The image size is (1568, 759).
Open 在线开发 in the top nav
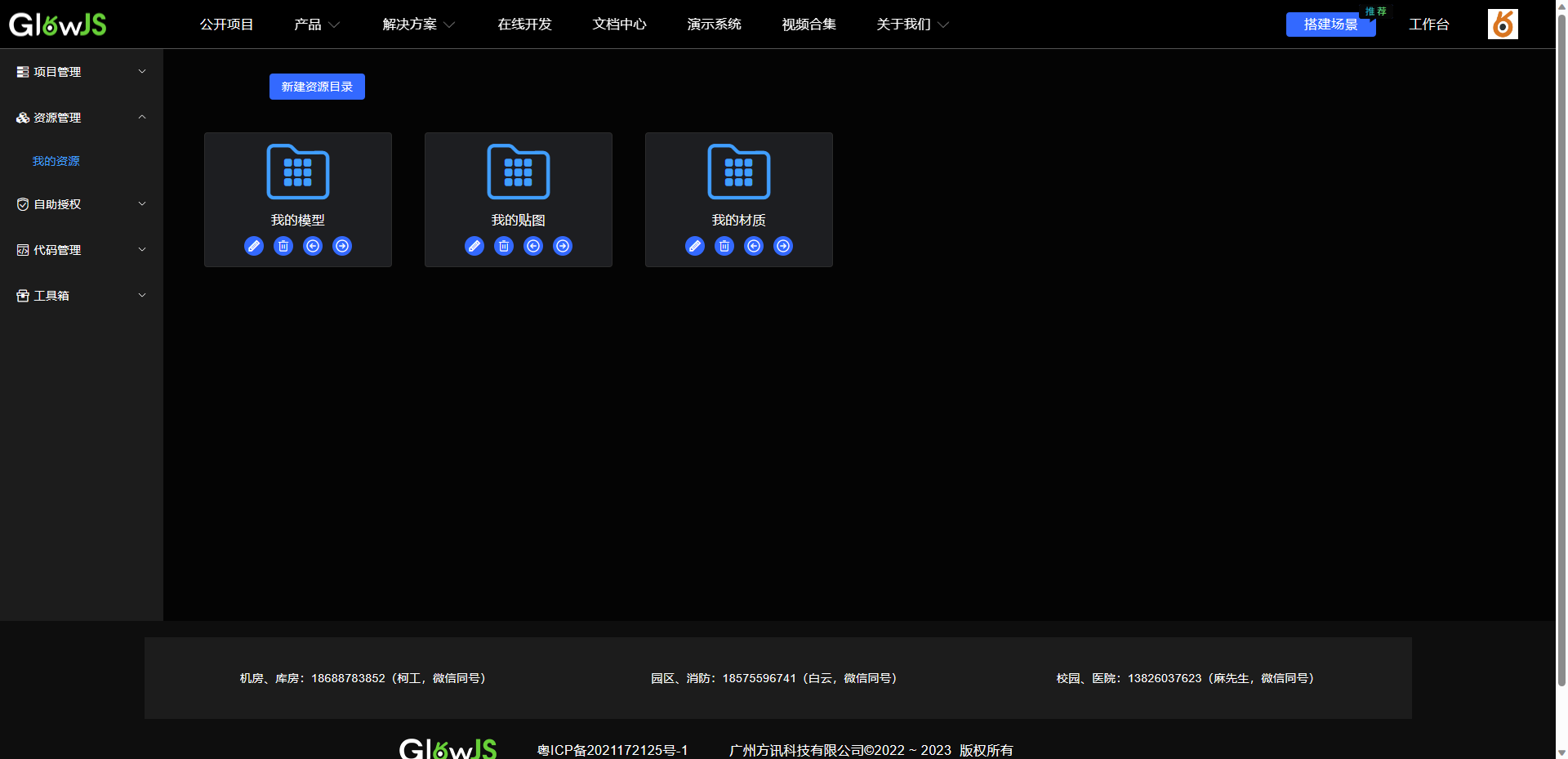tap(525, 25)
